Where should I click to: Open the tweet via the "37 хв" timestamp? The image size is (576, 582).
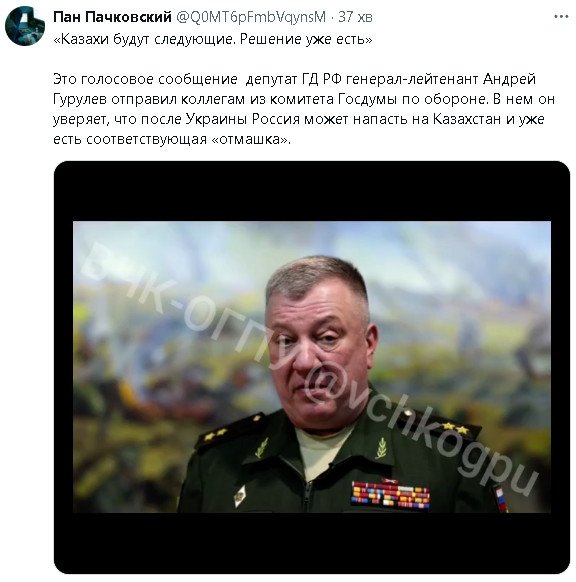click(x=355, y=17)
